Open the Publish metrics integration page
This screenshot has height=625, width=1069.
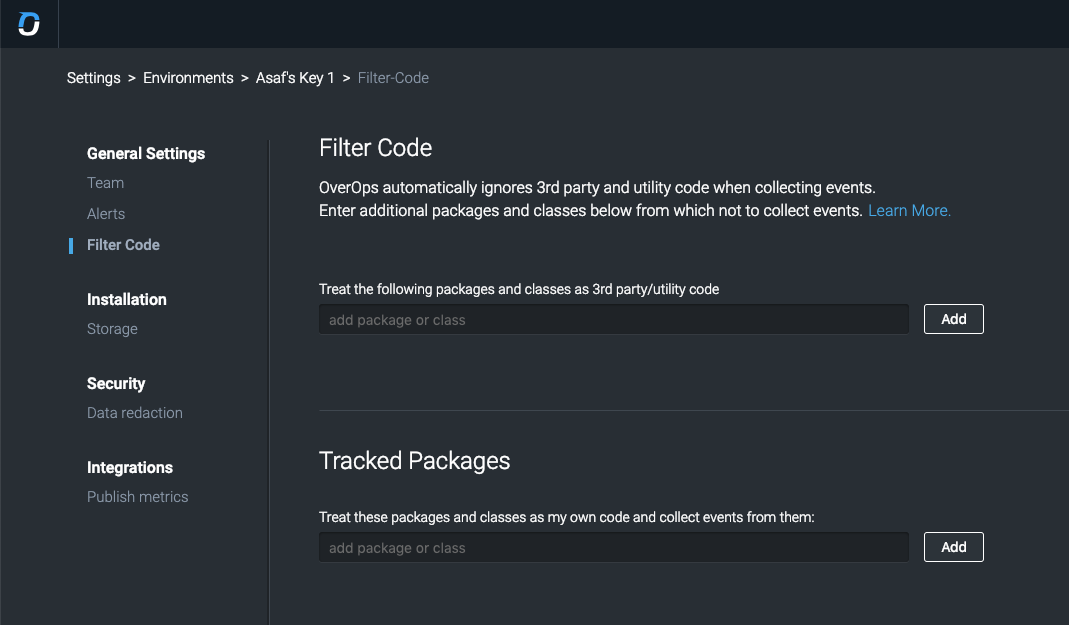tap(137, 497)
